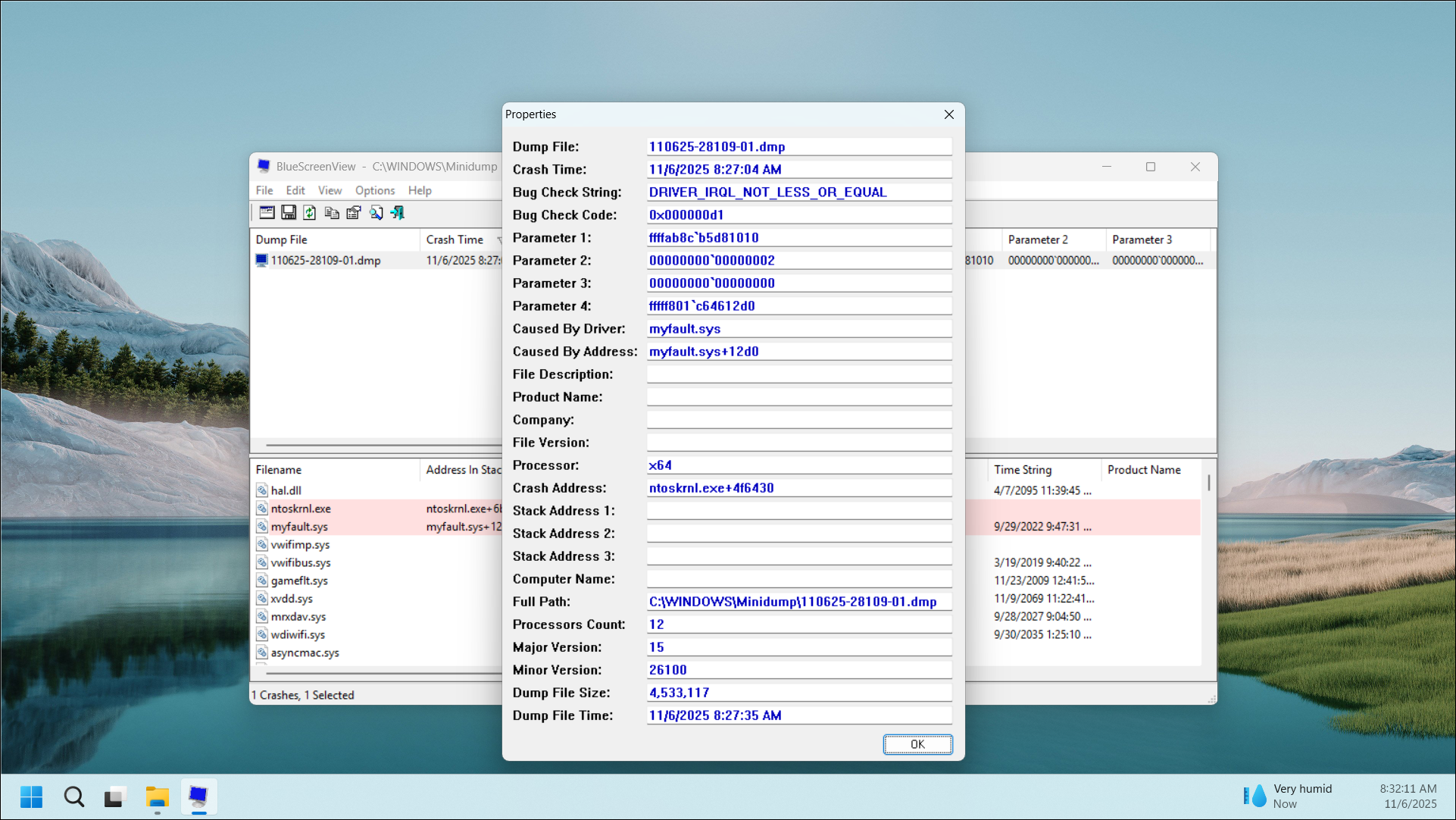
Task: Click the Caused By Driver value field
Action: [798, 329]
